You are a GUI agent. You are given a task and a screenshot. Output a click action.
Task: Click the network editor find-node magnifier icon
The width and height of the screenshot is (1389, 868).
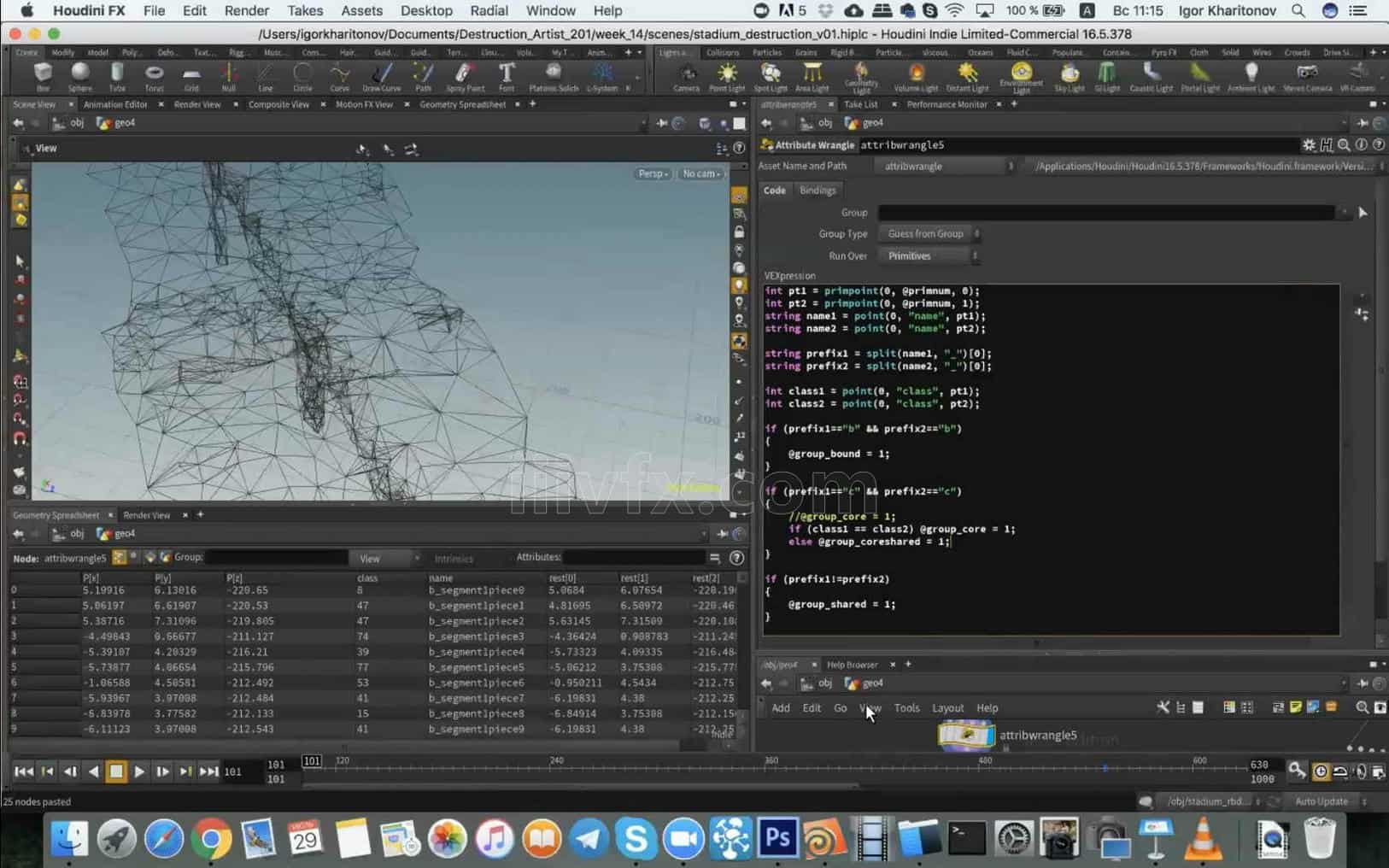pyautogui.click(x=1362, y=707)
